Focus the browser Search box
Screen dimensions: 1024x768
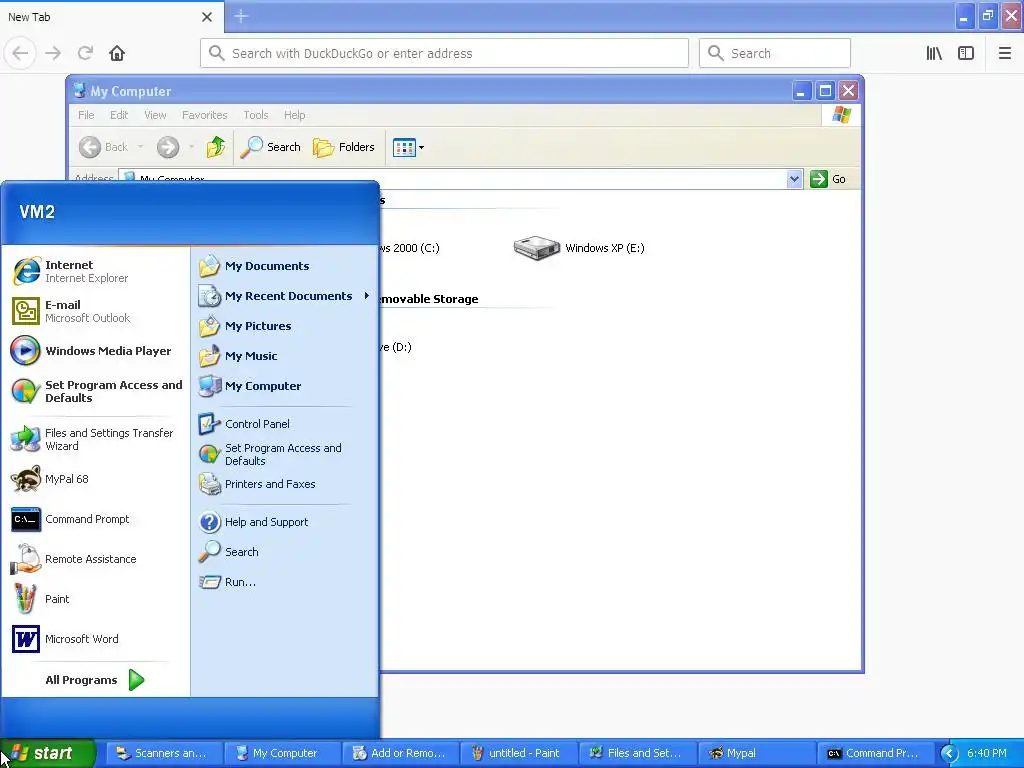775,53
